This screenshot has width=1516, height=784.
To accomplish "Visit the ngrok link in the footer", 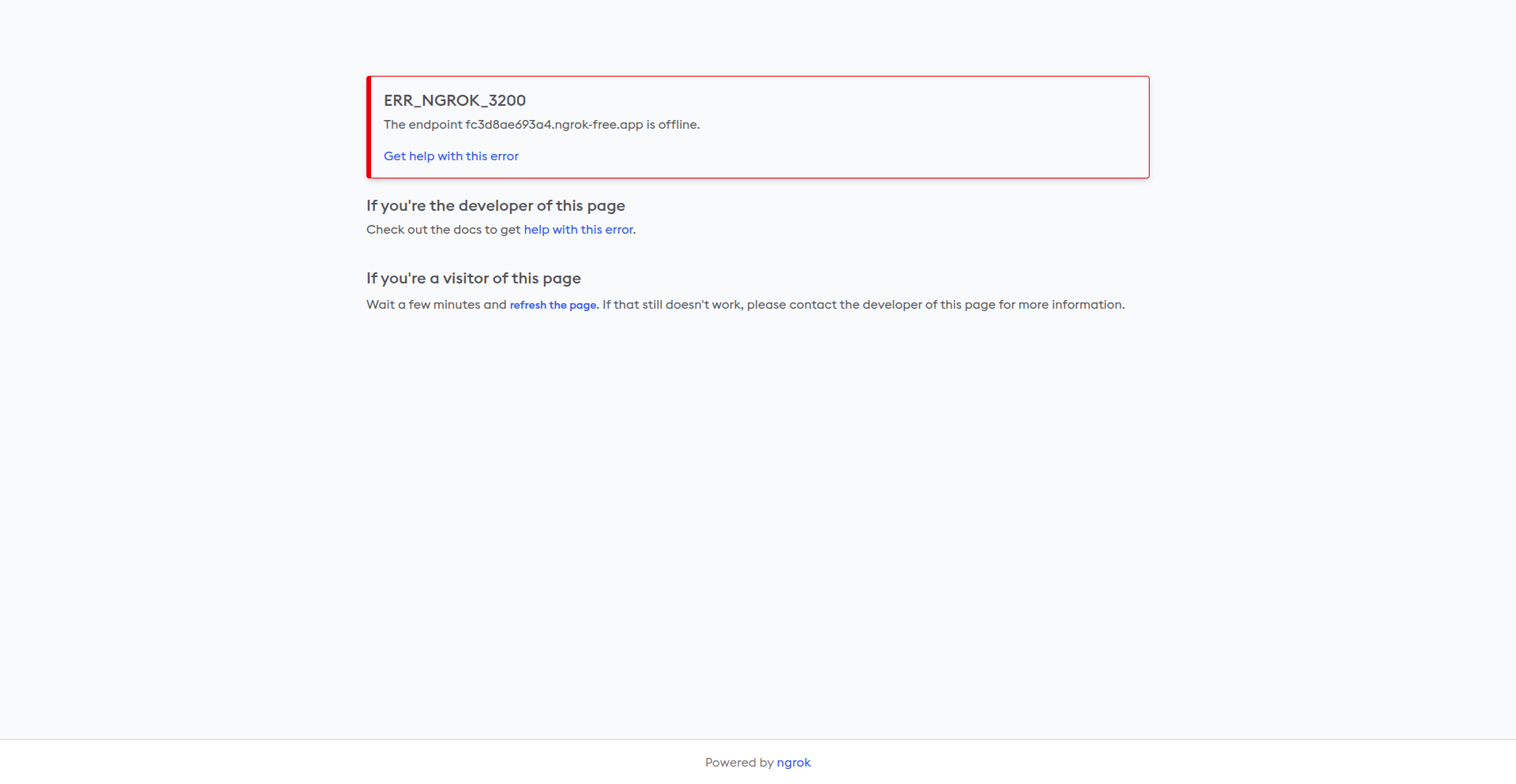I will tap(794, 763).
